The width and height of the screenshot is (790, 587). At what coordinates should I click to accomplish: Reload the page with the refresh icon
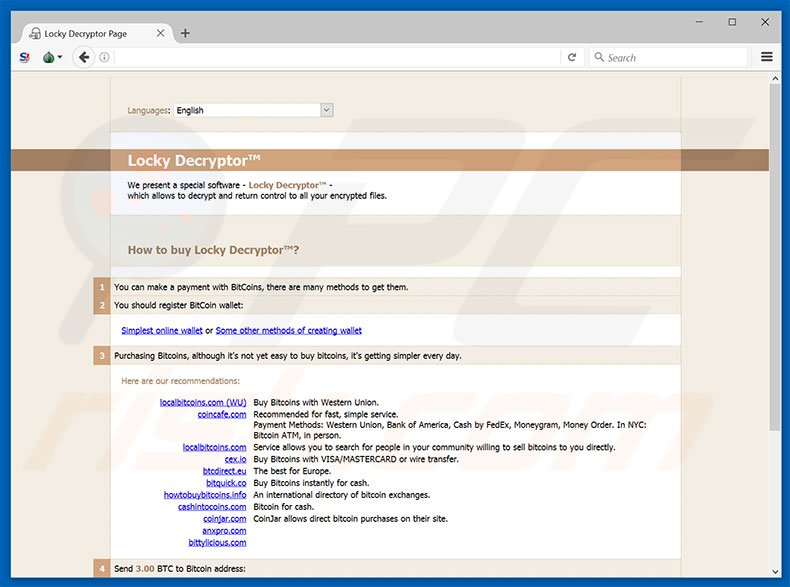[572, 57]
